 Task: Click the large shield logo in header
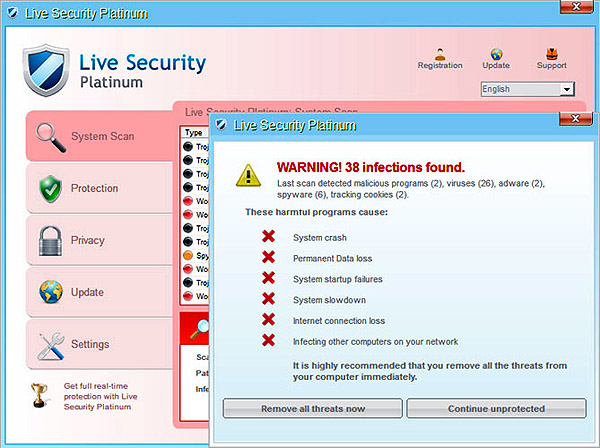click(46, 70)
